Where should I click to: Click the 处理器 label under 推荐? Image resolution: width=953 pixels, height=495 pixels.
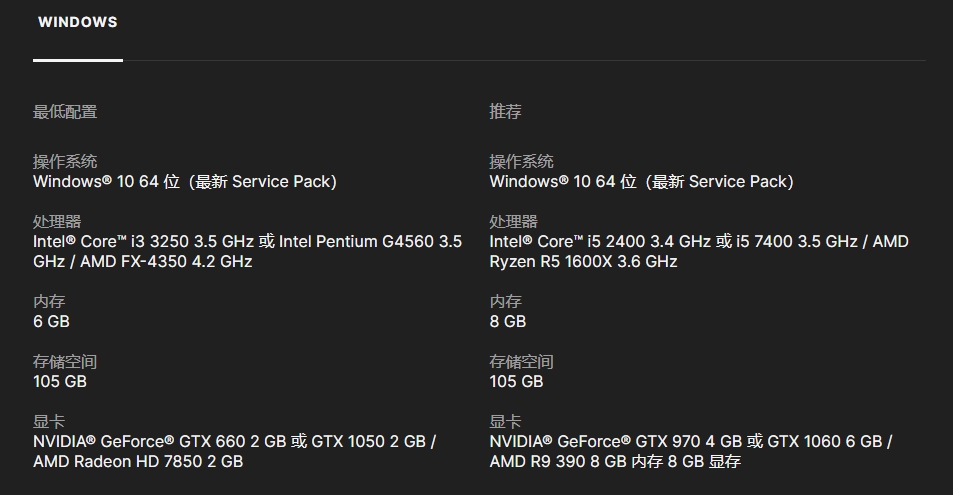(514, 221)
